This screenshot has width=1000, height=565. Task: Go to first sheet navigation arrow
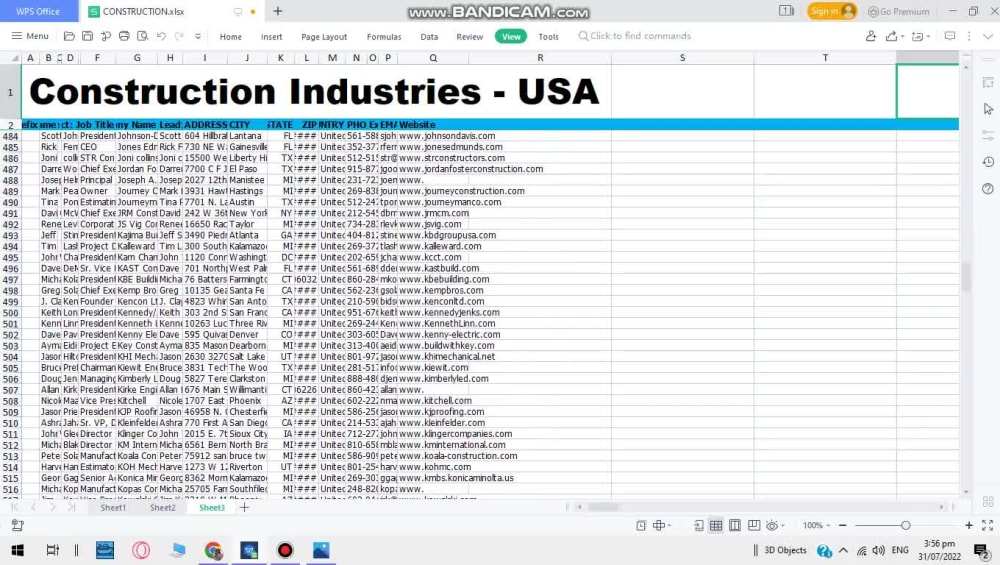(x=14, y=507)
